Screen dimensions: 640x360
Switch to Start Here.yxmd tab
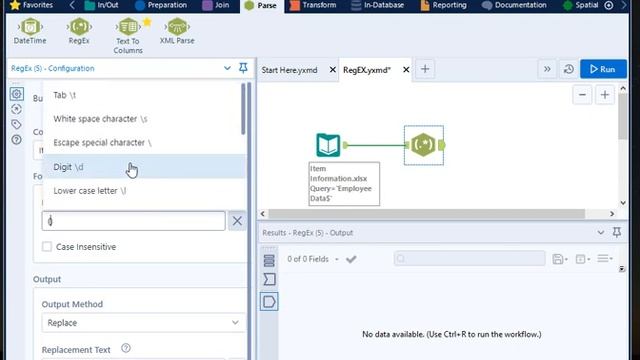289,70
